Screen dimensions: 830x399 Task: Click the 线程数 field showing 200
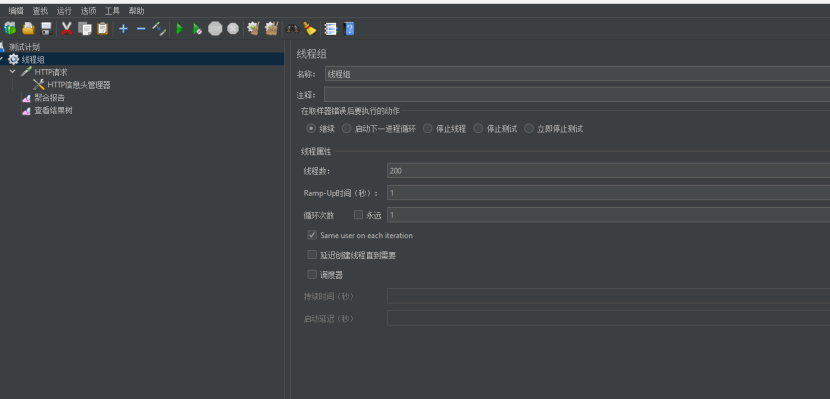[608, 171]
